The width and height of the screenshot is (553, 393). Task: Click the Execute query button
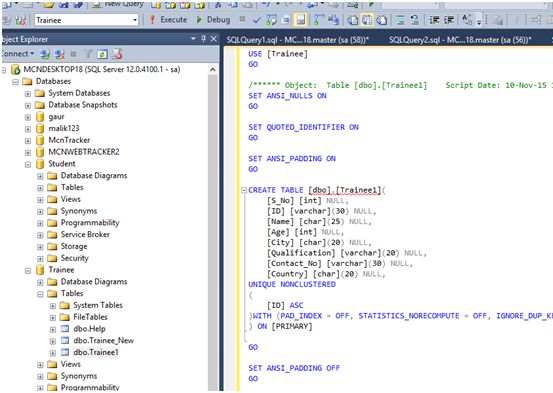(x=168, y=20)
